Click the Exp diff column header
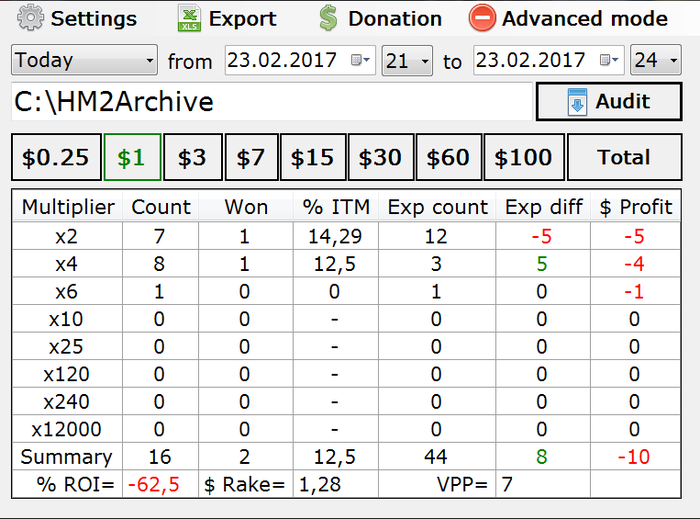The image size is (700, 519). (543, 207)
